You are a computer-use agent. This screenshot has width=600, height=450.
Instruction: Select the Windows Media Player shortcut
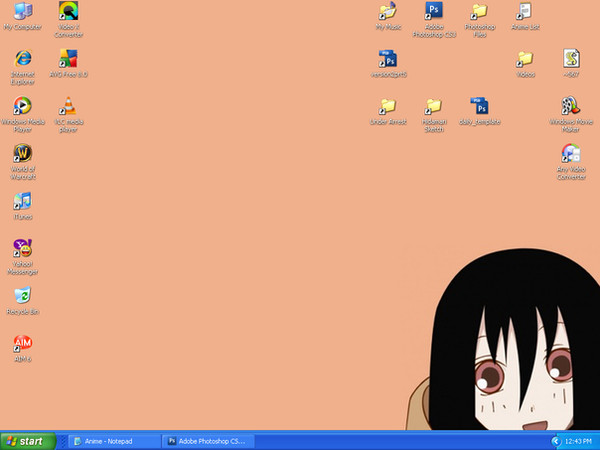[22, 106]
